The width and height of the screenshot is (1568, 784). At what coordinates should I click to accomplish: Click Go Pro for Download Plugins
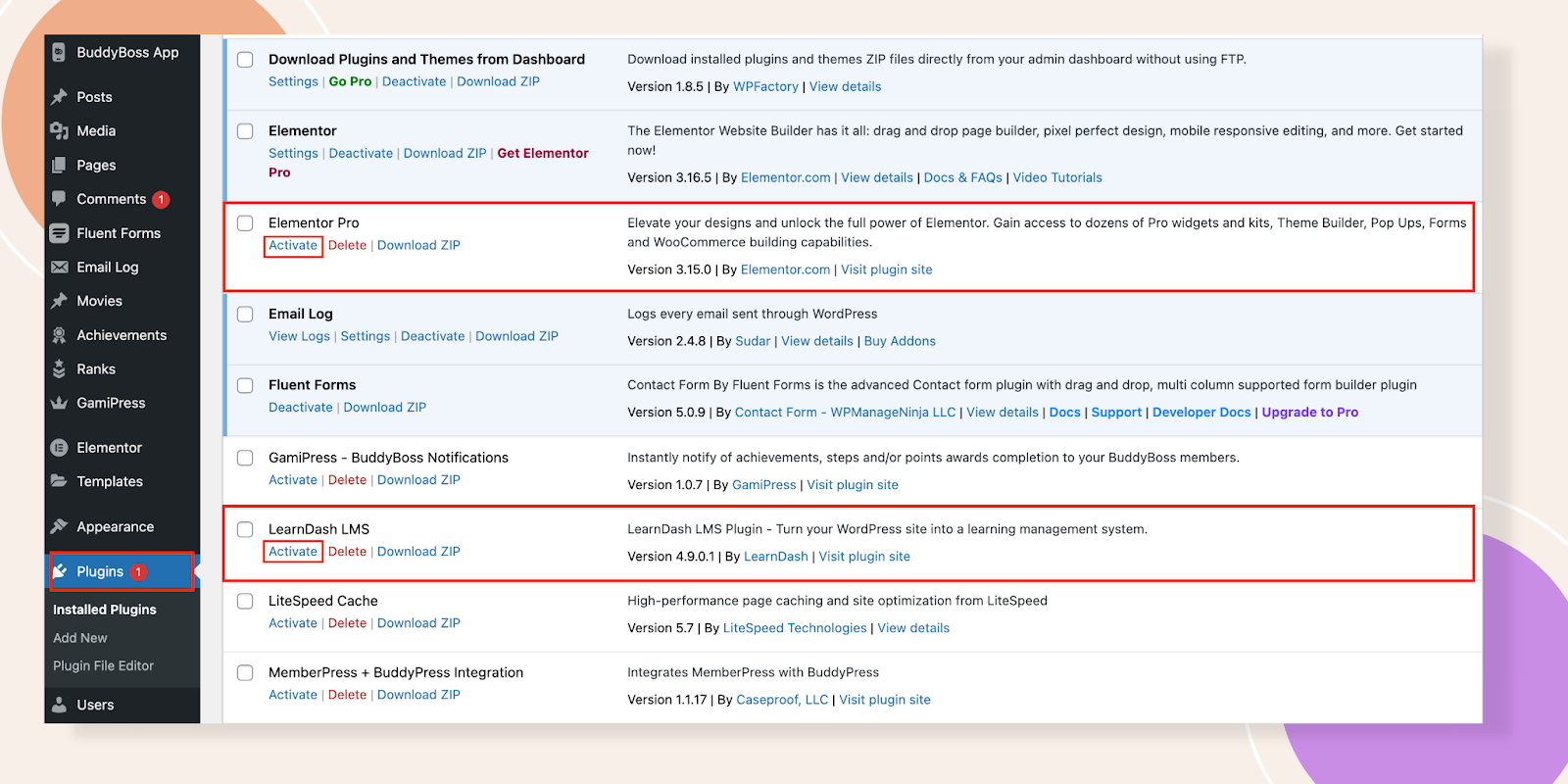pyautogui.click(x=350, y=82)
